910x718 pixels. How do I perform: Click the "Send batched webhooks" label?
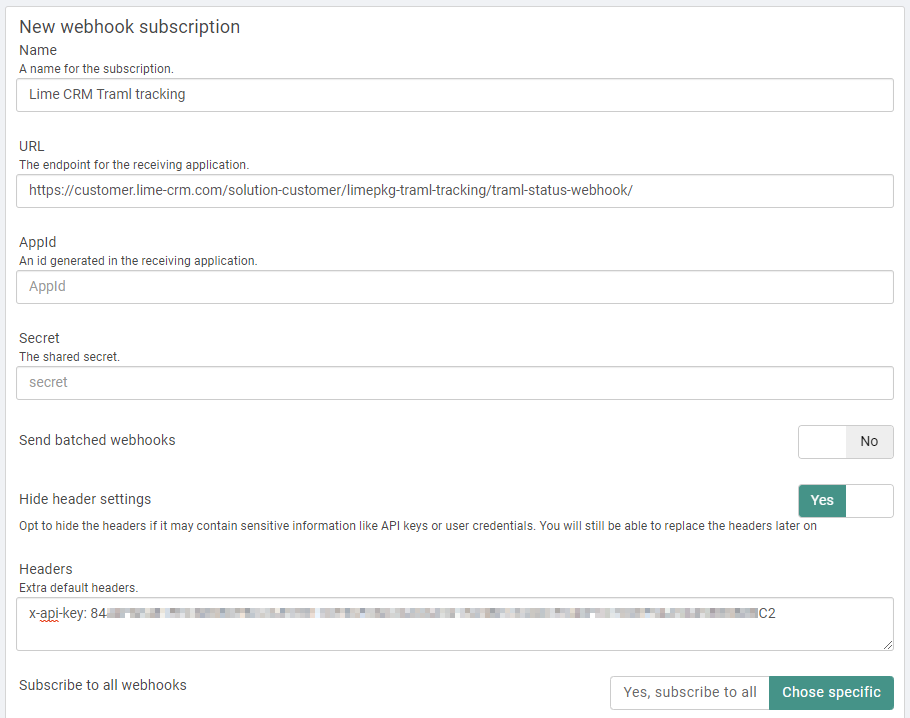97,439
